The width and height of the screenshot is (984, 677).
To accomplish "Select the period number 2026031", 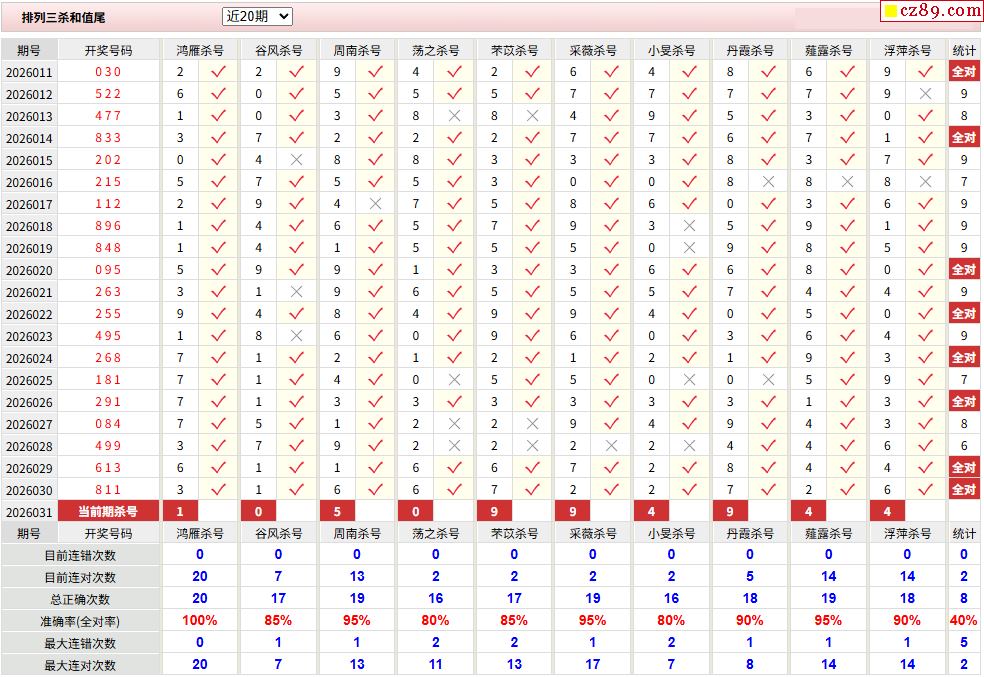I will pos(29,513).
